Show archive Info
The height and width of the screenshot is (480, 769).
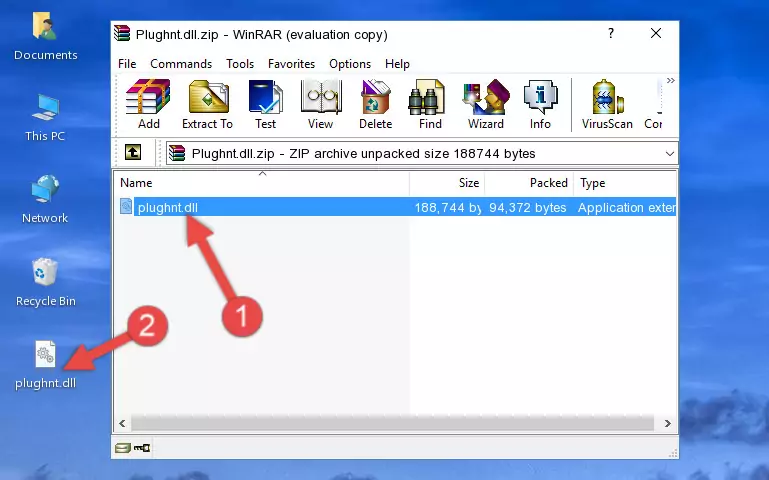point(540,104)
